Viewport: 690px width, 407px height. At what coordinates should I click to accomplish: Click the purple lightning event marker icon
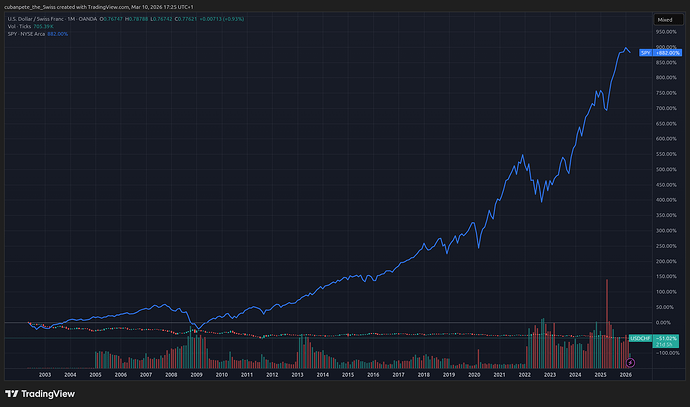(x=629, y=361)
